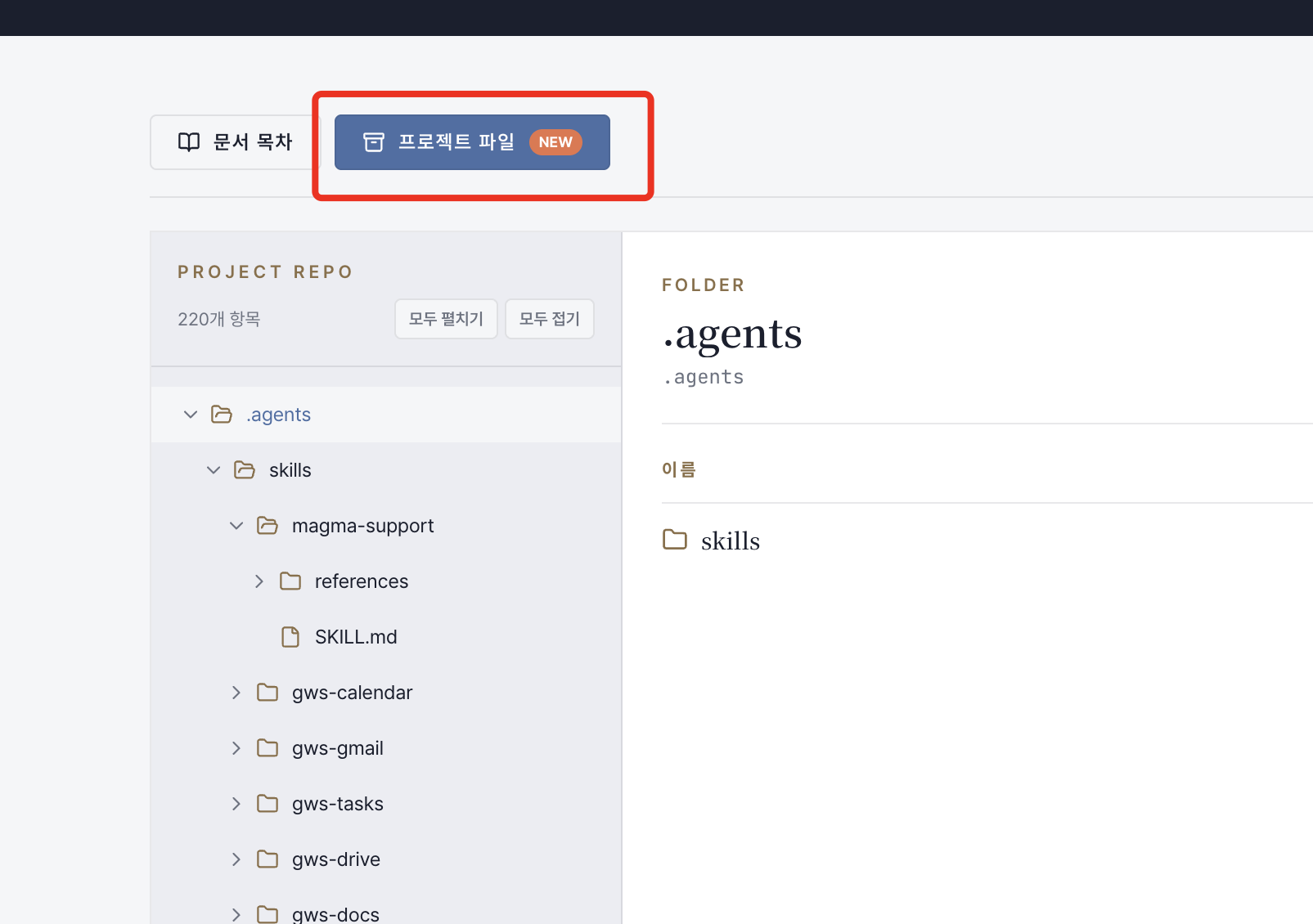Click the gws-tasks folder icon
The image size is (1313, 924).
coord(268,804)
